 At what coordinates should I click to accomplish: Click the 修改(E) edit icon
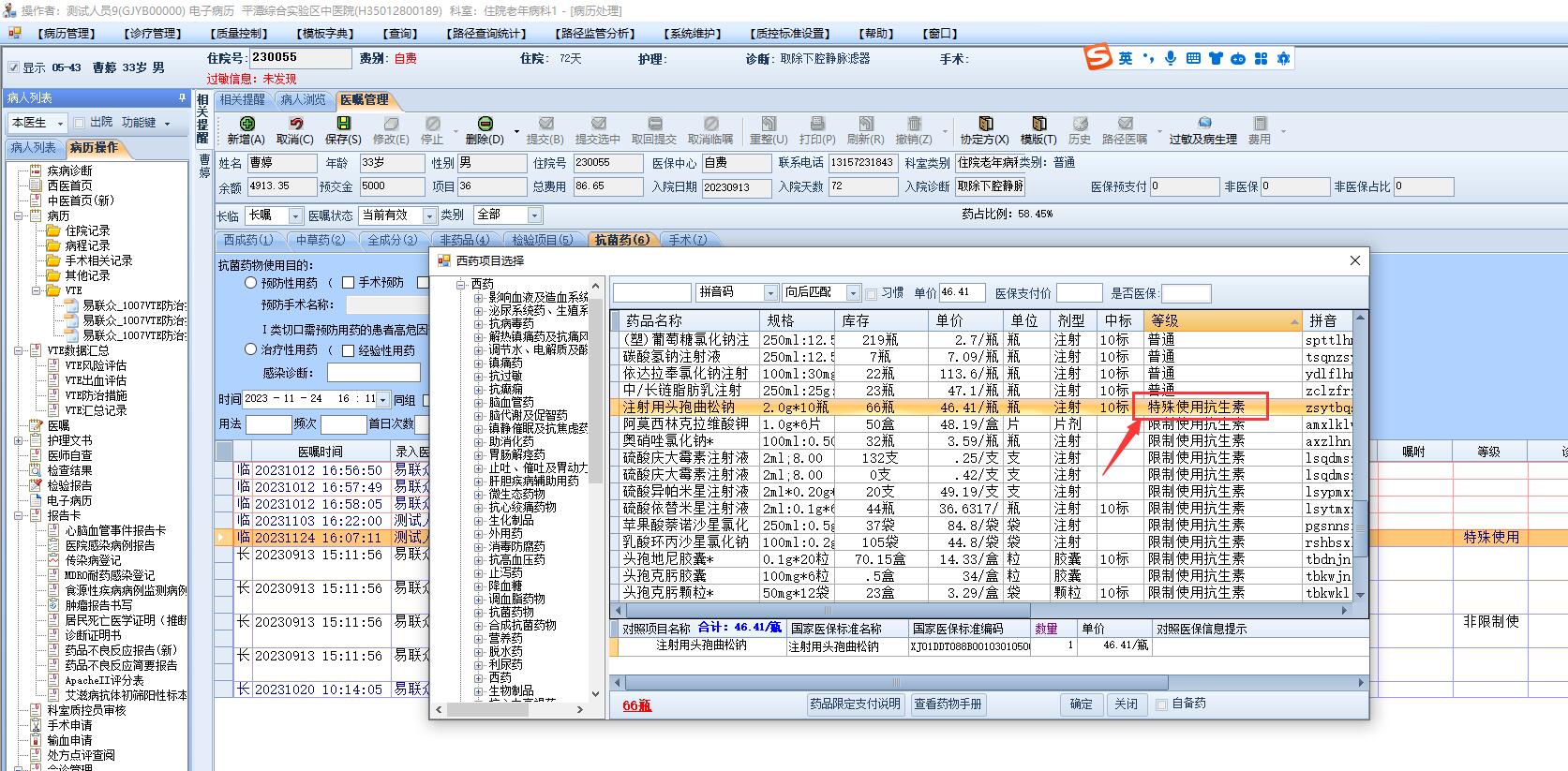391,124
